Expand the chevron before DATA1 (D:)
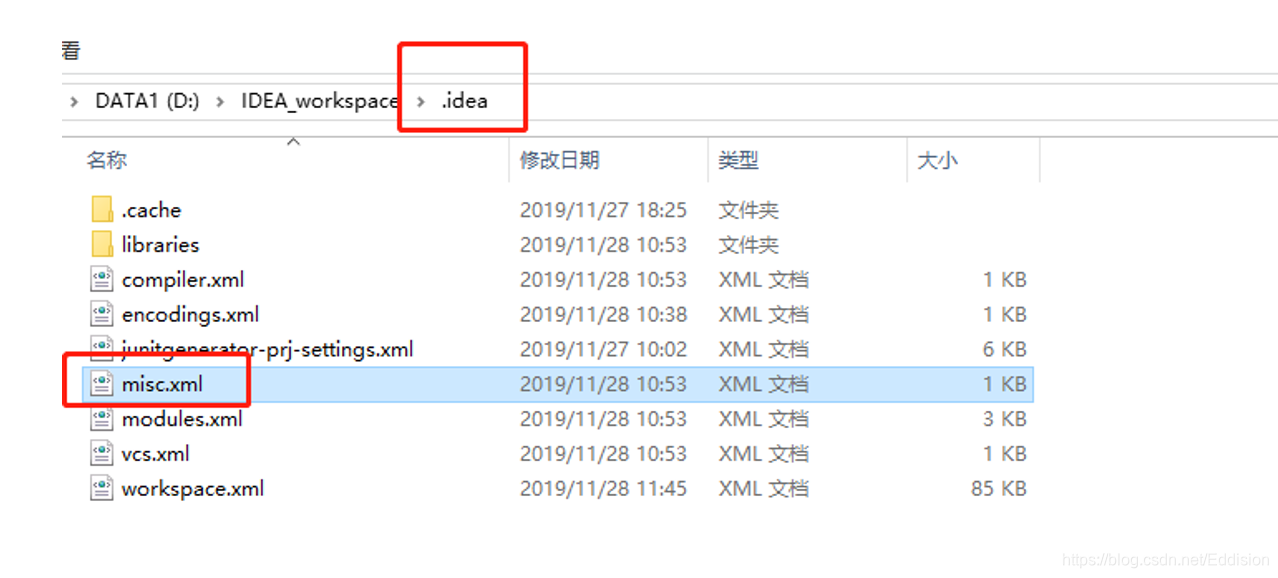Screen dimensions: 1278x578 (x=74, y=101)
